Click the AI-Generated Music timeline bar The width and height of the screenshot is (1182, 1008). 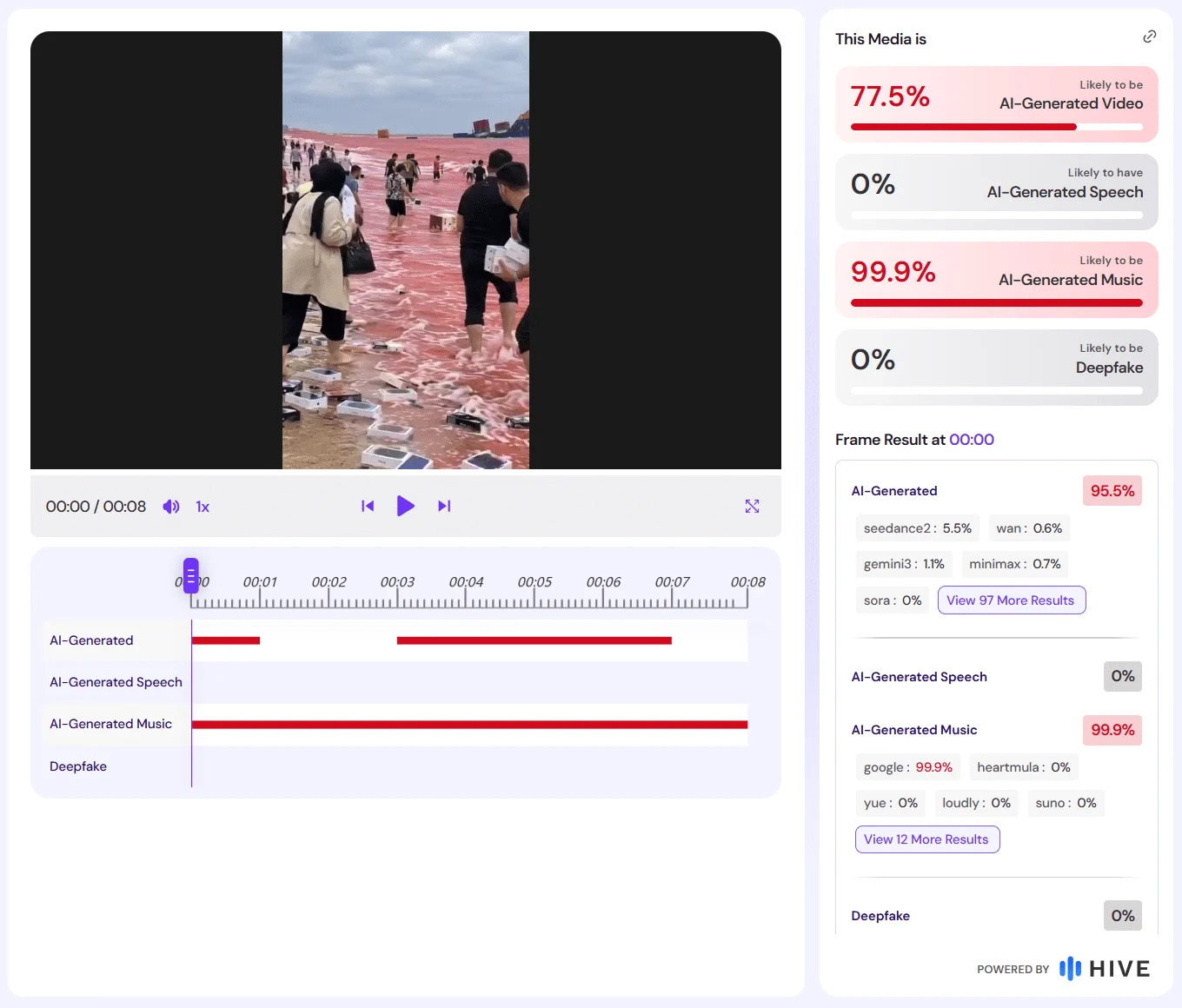pyautogui.click(x=469, y=725)
